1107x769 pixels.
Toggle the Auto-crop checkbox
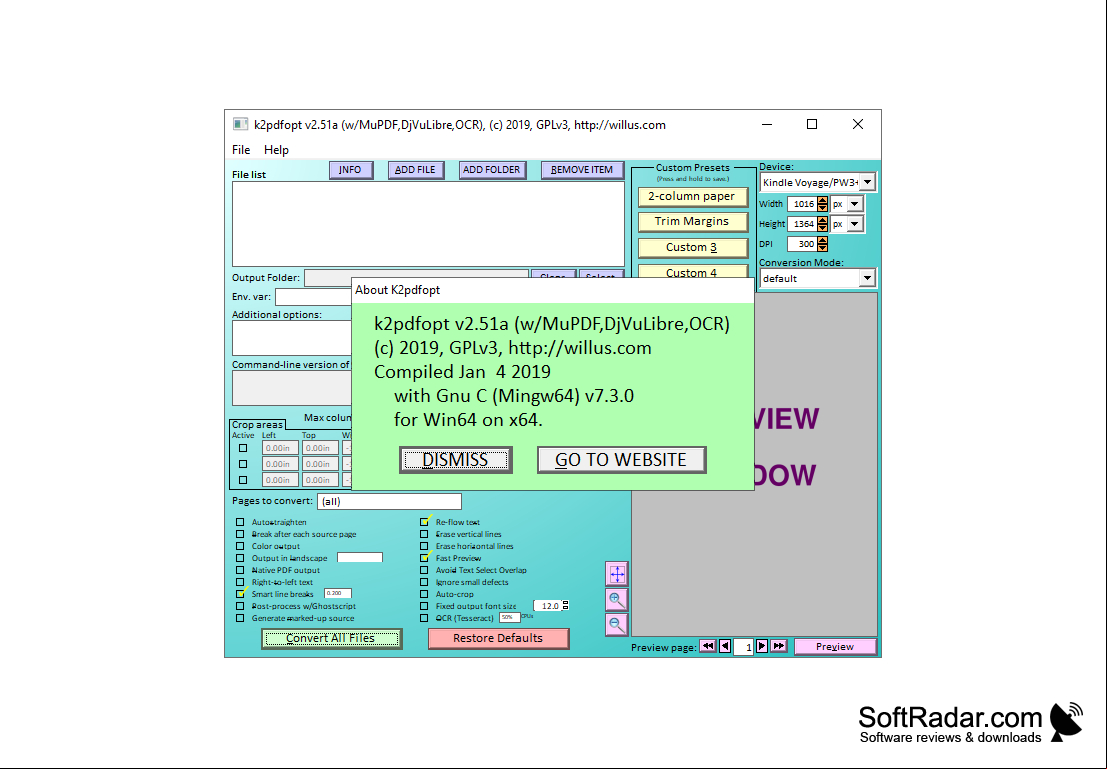pos(424,595)
